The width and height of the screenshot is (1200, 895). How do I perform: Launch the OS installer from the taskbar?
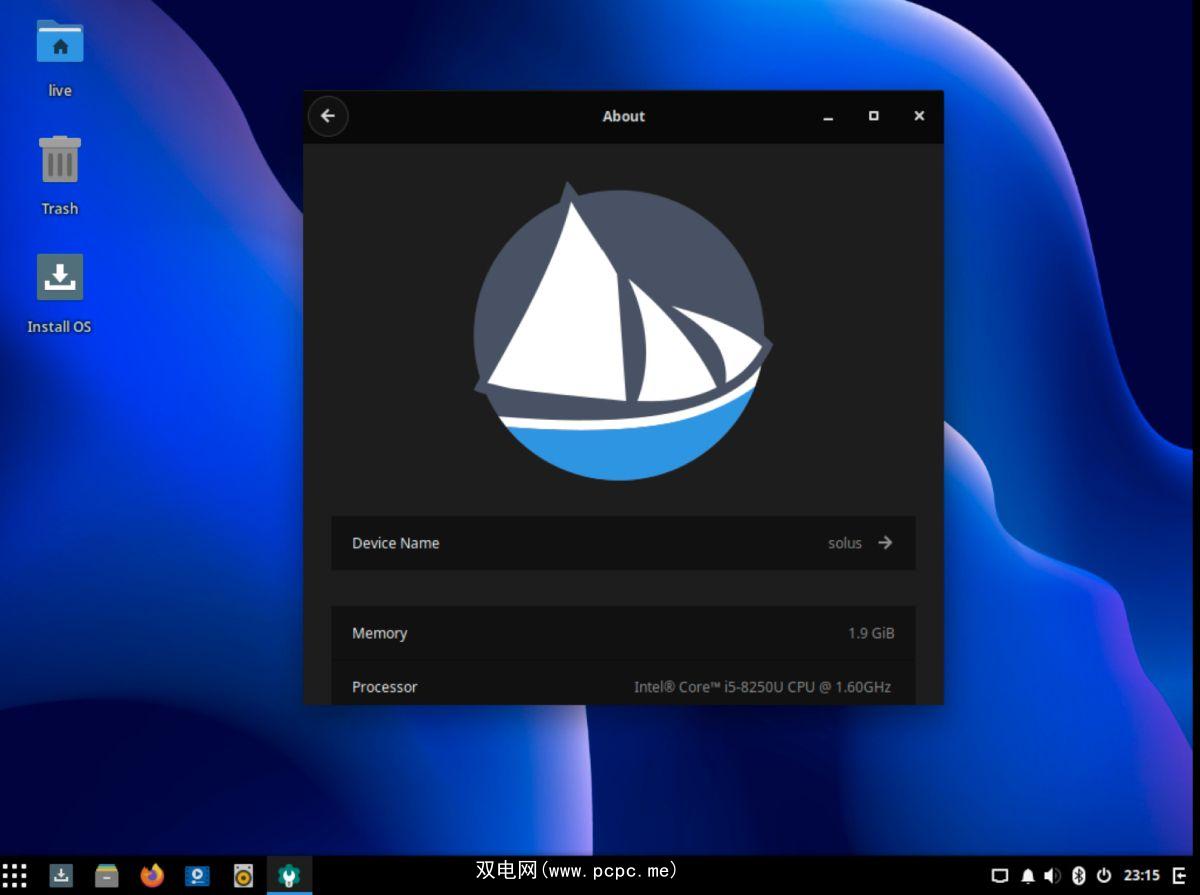tap(62, 876)
